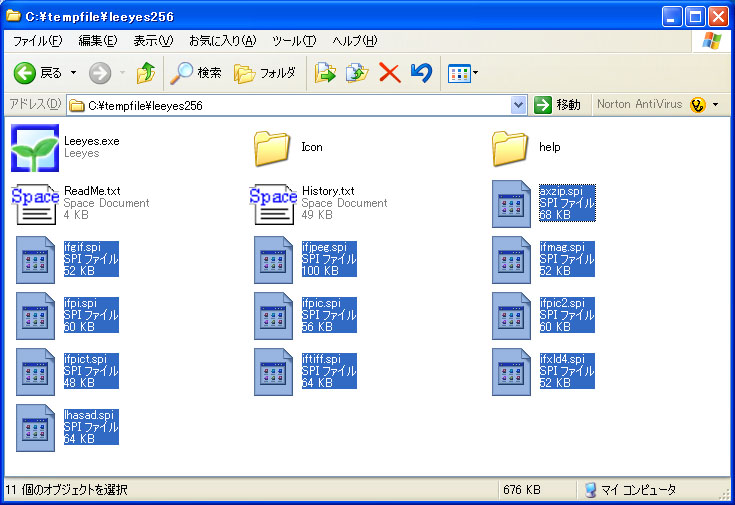This screenshot has width=735, height=505.
Task: Select the Icon folder
Action: (272, 148)
